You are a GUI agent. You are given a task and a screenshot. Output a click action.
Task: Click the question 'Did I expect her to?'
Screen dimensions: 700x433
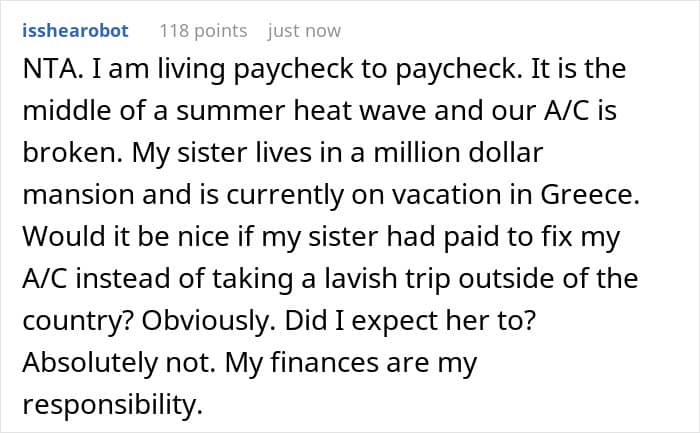coord(410,321)
